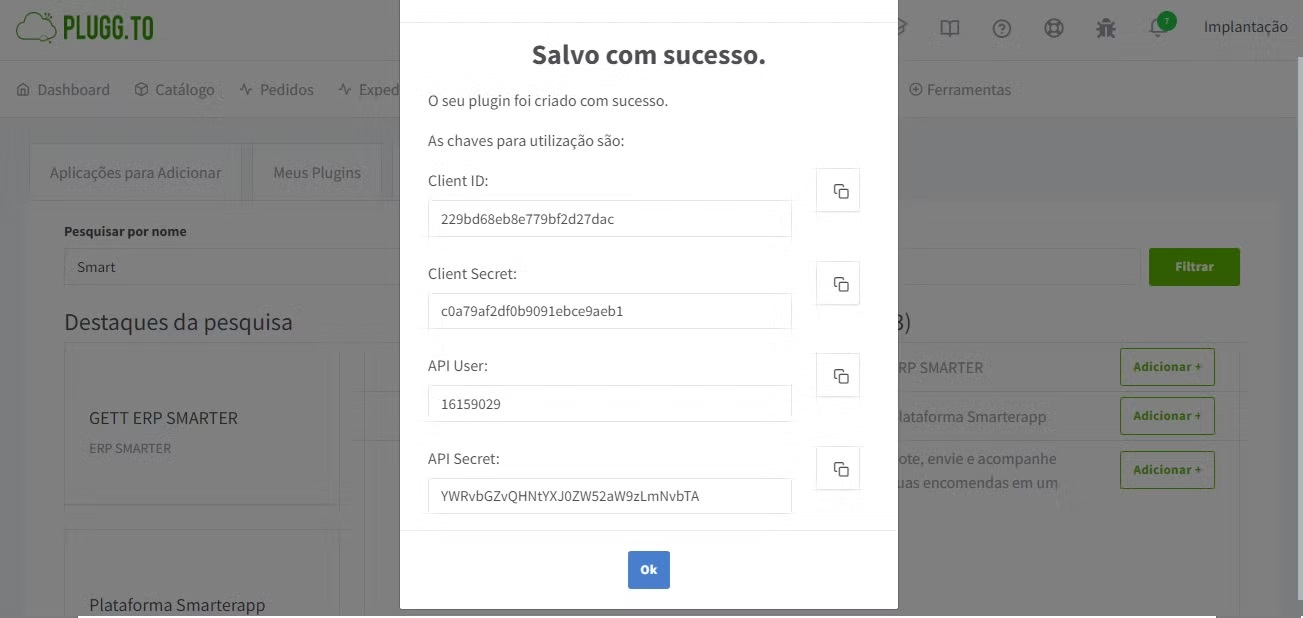Screen dimensions: 1303x618
Task: Open the Ferramentas menu
Action: [959, 89]
